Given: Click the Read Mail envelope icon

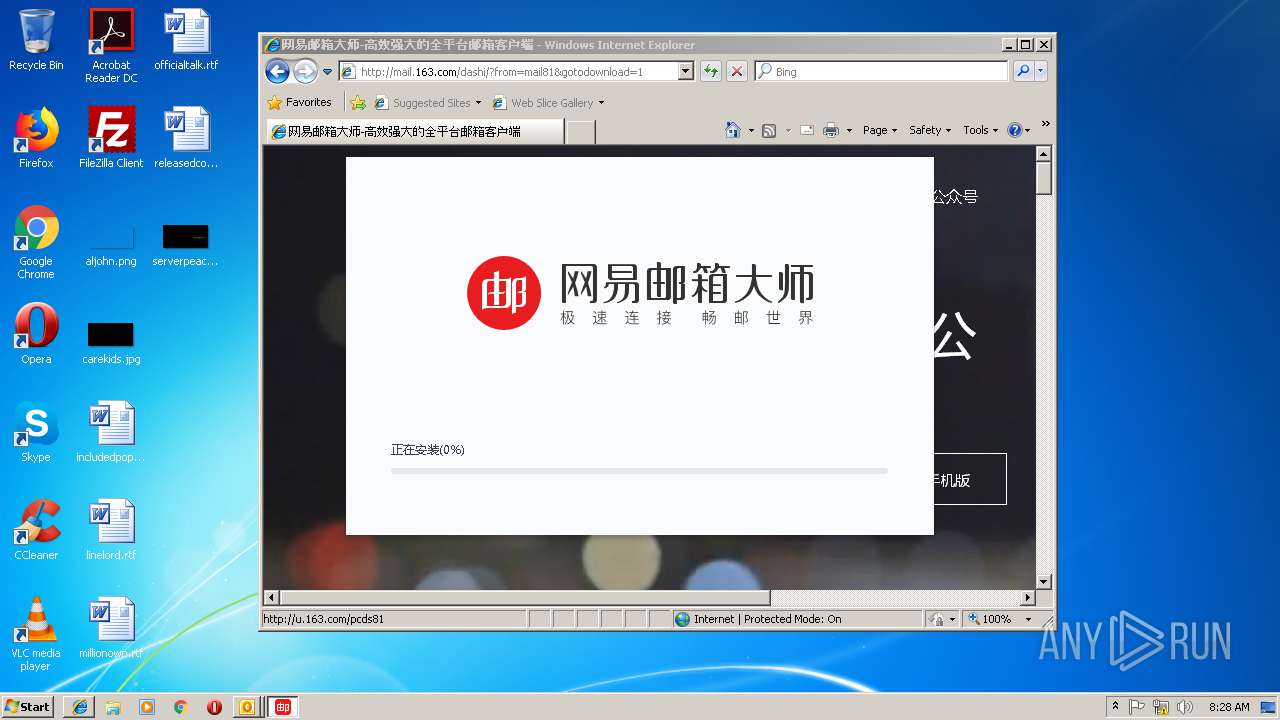Looking at the screenshot, I should (806, 130).
